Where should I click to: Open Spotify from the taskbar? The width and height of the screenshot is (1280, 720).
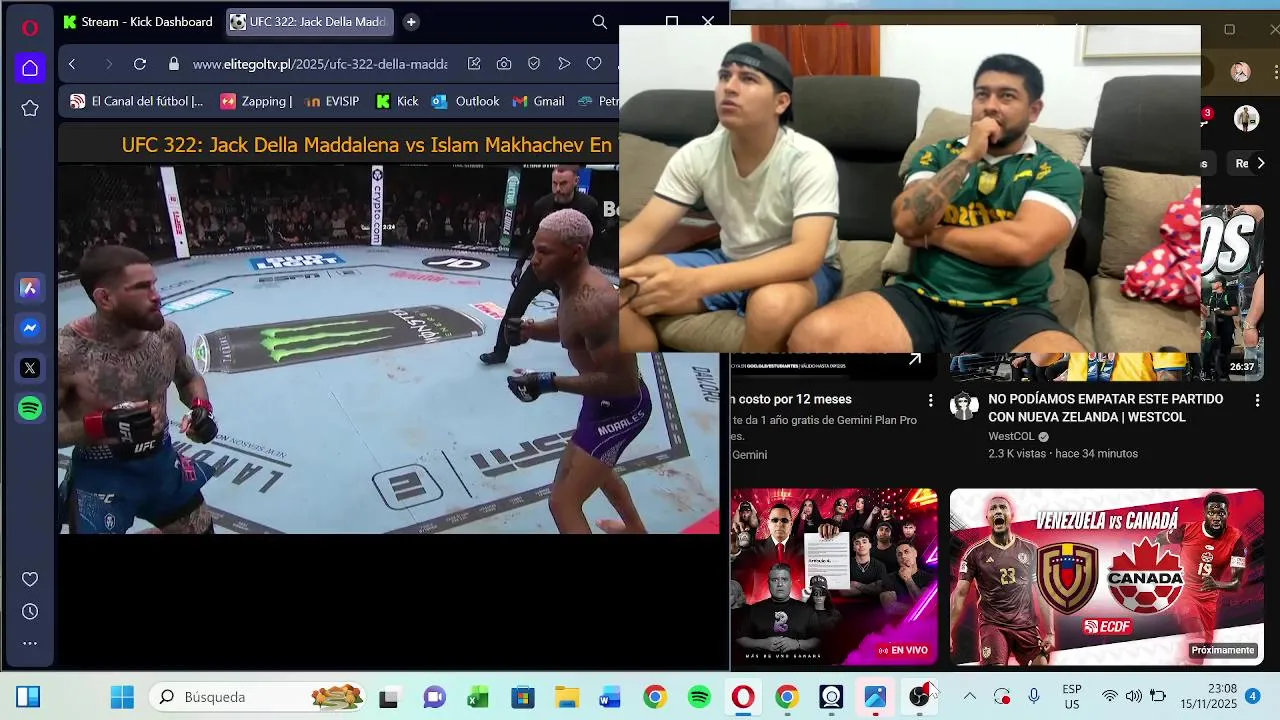click(699, 697)
